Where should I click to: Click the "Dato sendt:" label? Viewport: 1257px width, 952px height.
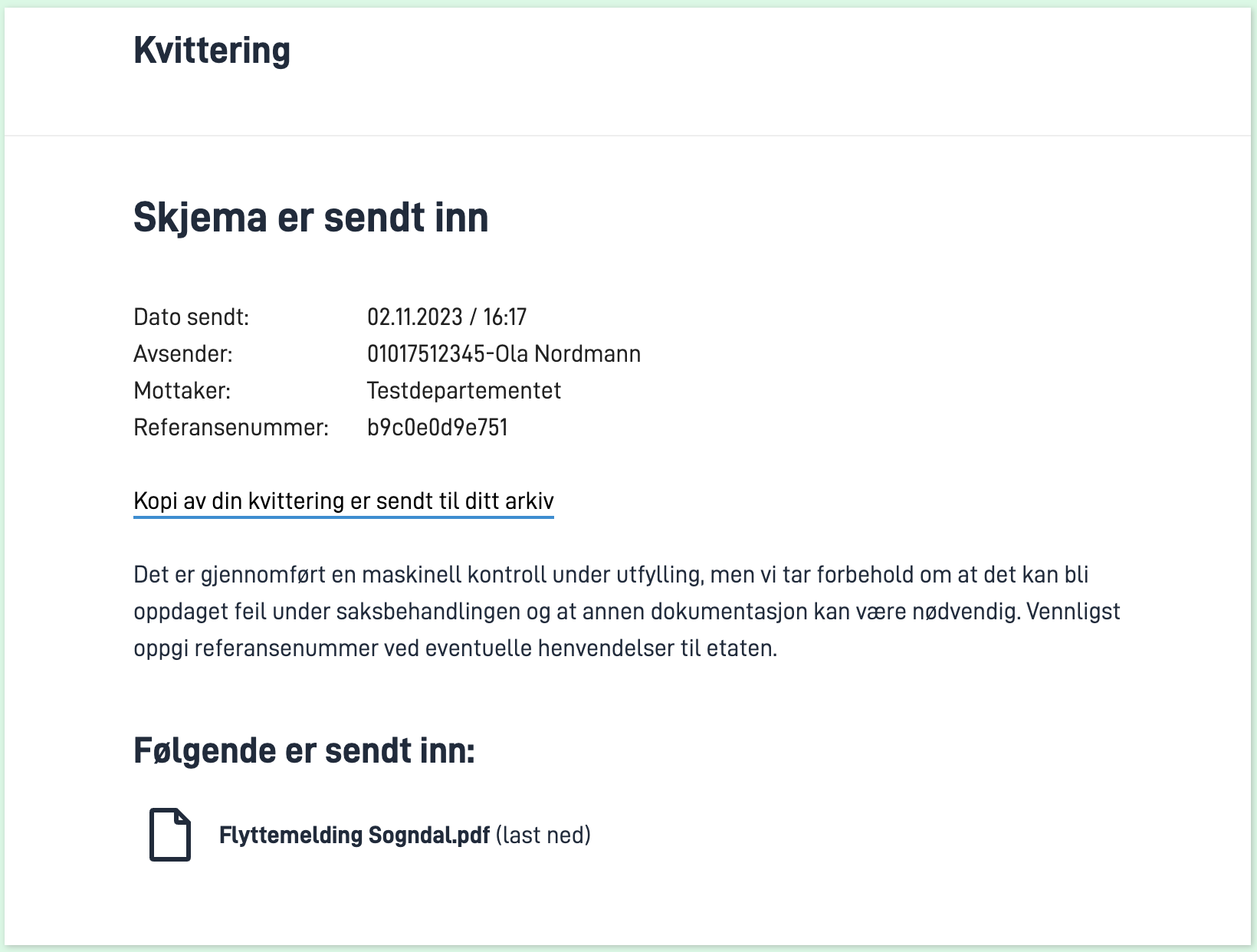(x=191, y=317)
